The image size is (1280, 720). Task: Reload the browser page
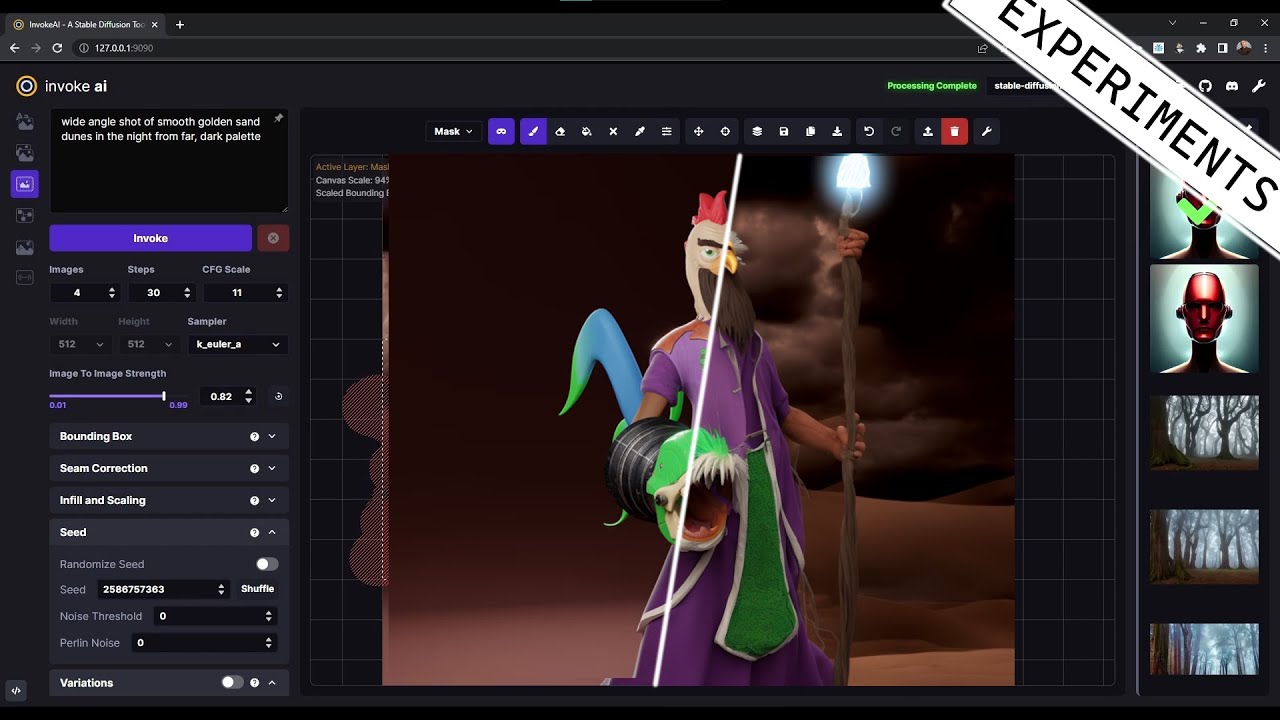tap(57, 47)
